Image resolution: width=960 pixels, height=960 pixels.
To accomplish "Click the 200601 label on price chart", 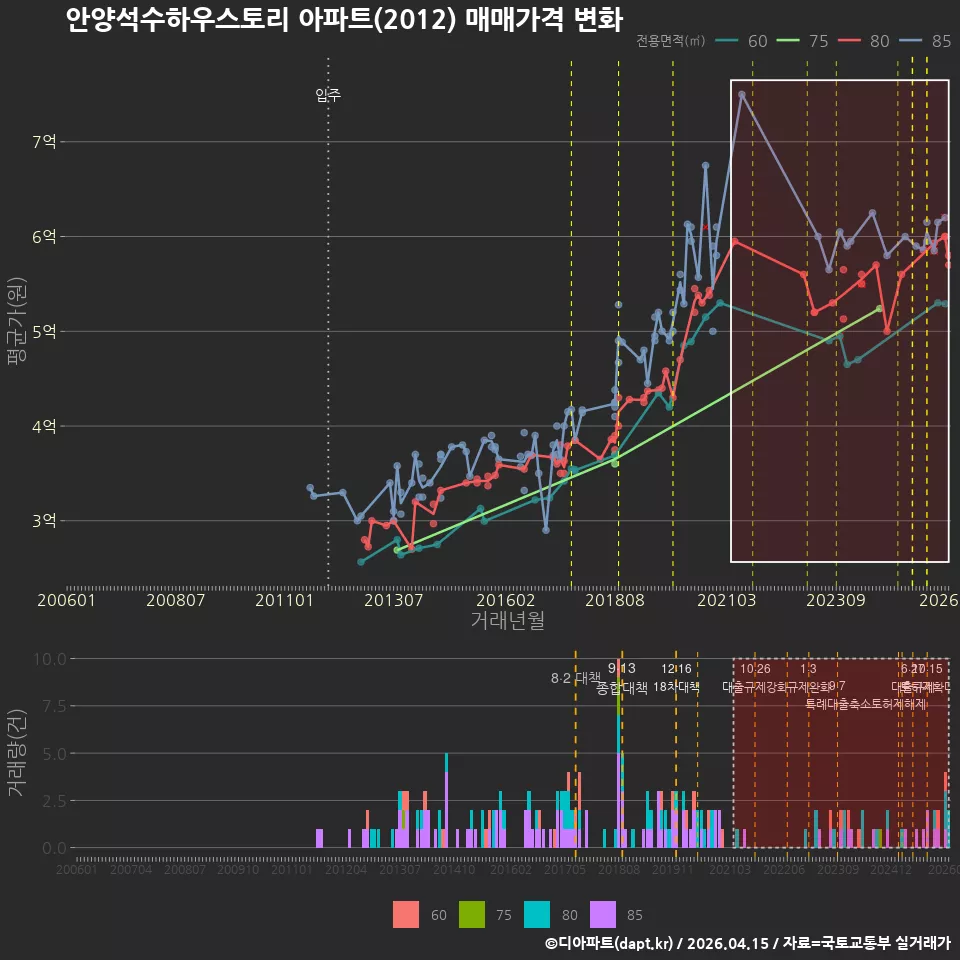I will tap(66, 600).
